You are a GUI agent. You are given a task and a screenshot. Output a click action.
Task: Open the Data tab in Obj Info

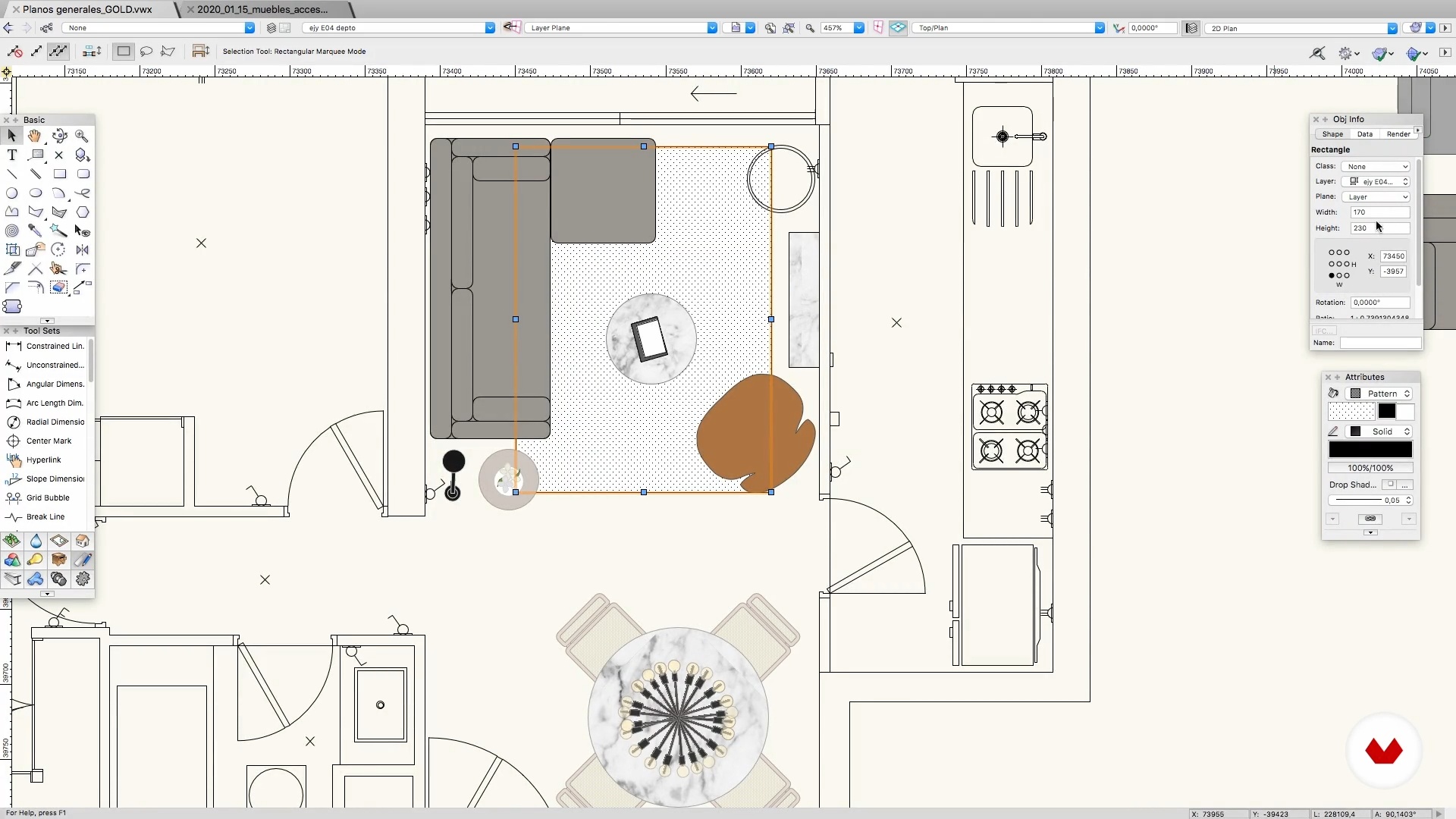1365,133
